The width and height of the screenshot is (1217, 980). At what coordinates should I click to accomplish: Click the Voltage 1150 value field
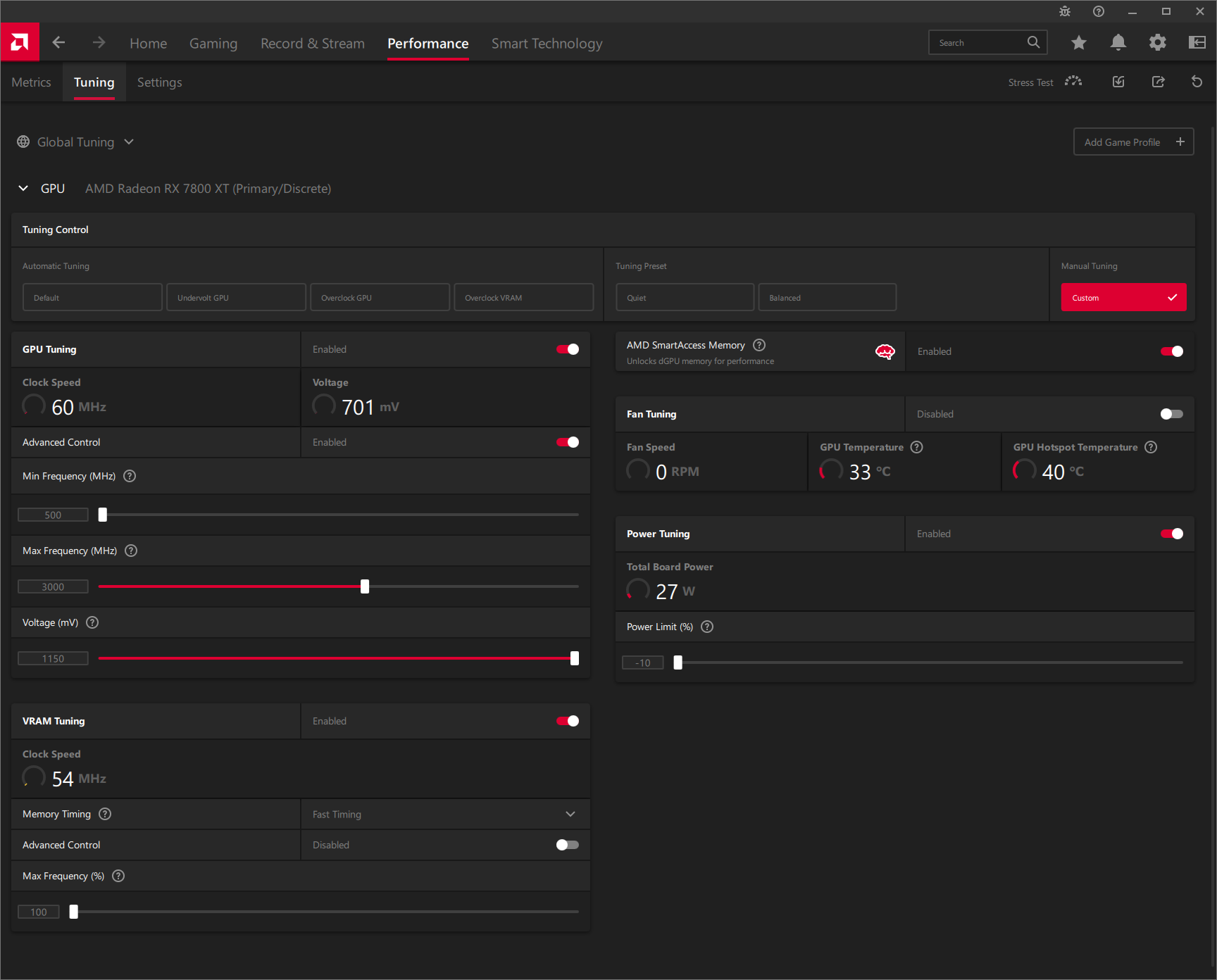tap(53, 658)
